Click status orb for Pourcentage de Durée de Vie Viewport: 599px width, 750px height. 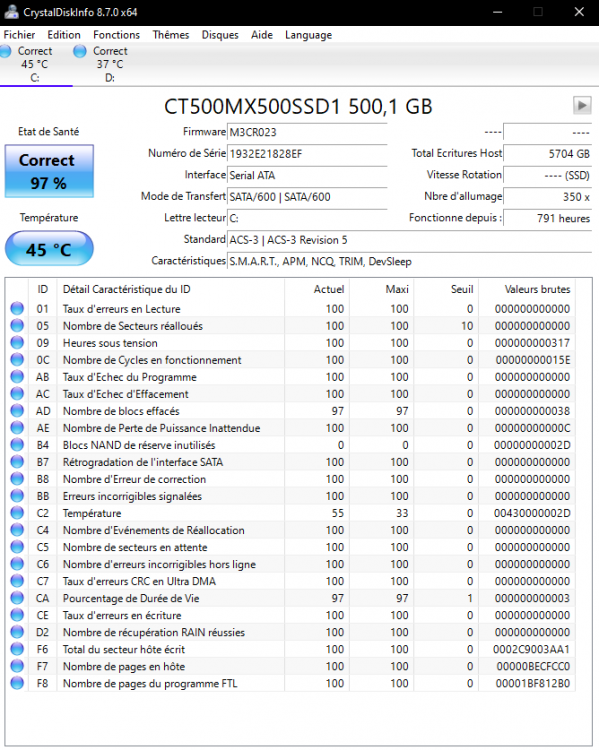tap(17, 598)
